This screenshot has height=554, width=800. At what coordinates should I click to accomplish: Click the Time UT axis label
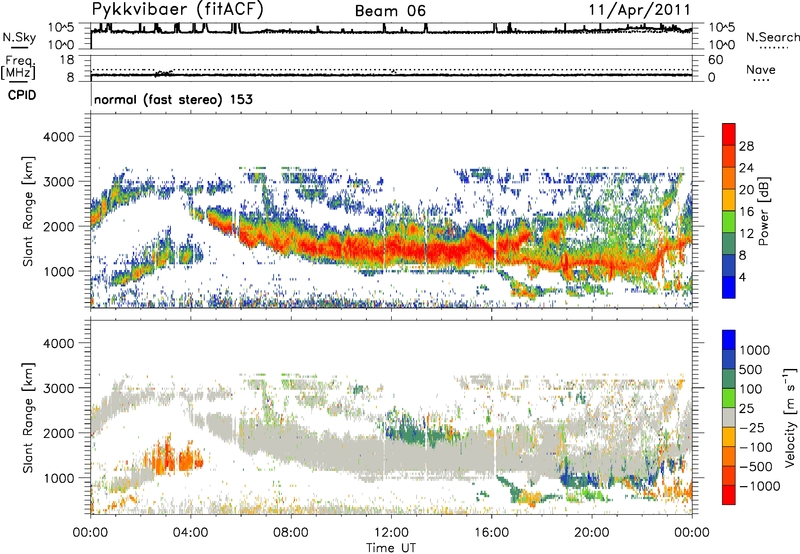point(391,548)
